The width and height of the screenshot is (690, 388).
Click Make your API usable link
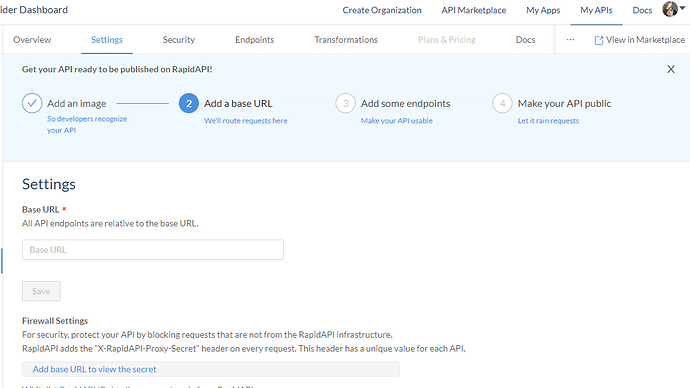point(396,121)
